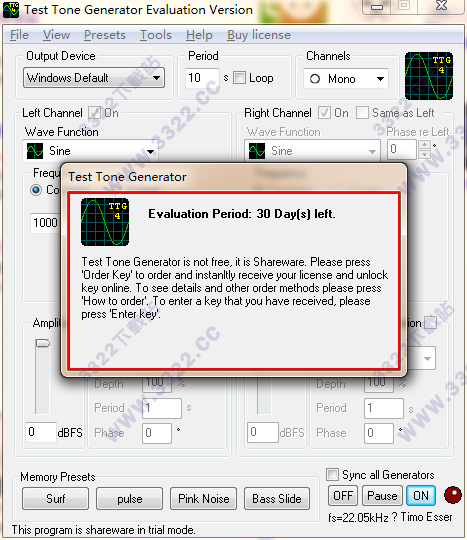
Task: Expand the Channels Mono dropdown
Action: pyautogui.click(x=380, y=79)
